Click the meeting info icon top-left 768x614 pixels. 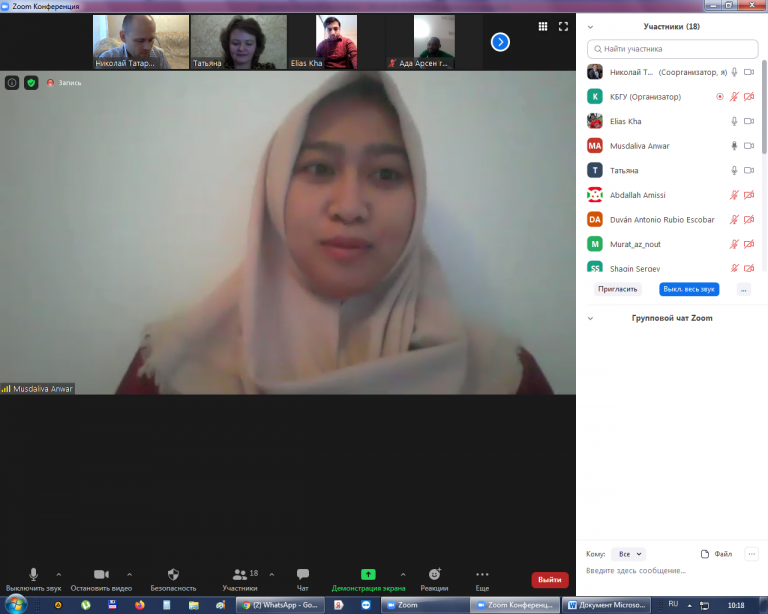(x=12, y=83)
